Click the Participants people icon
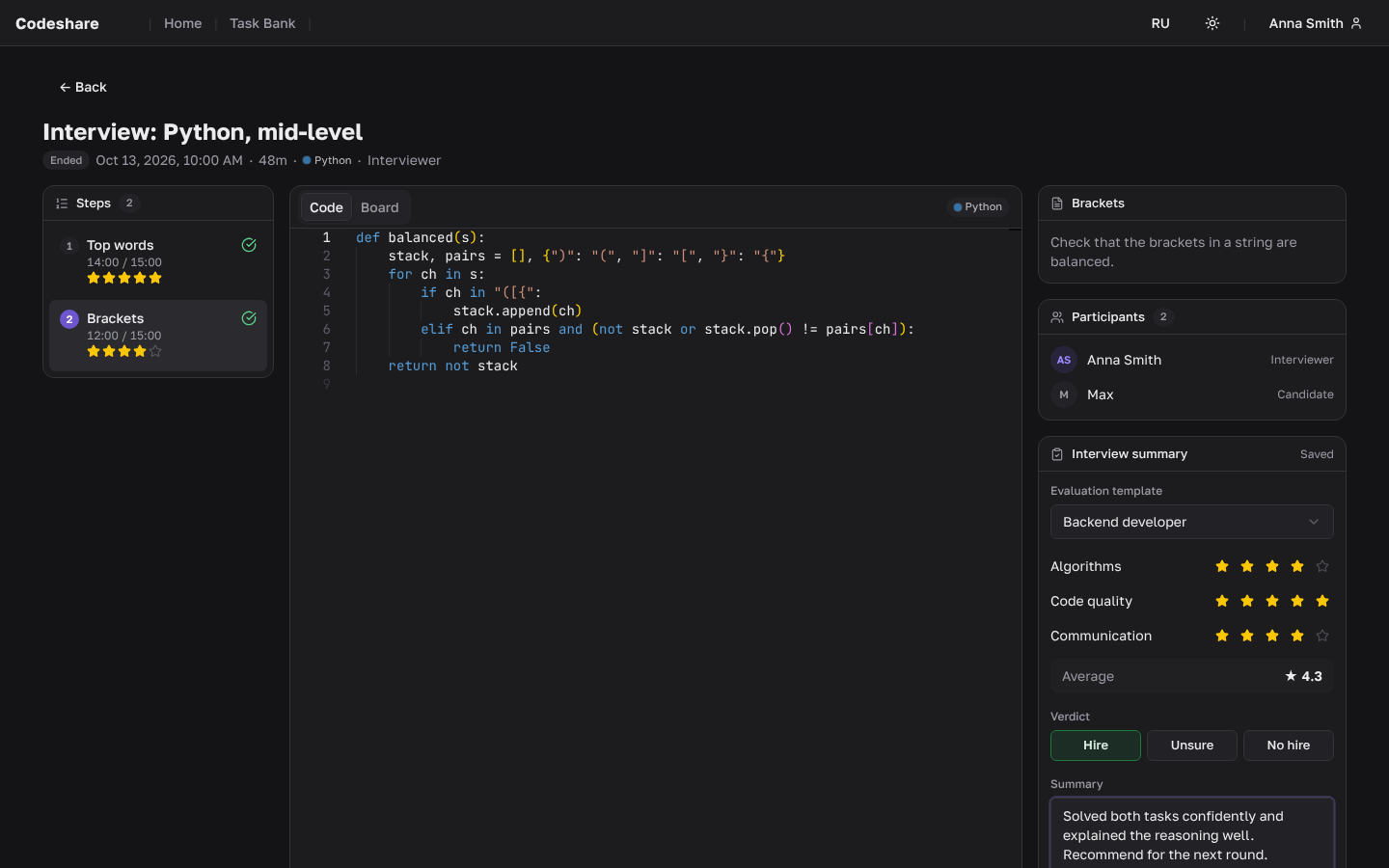The height and width of the screenshot is (868, 1389). [1057, 317]
